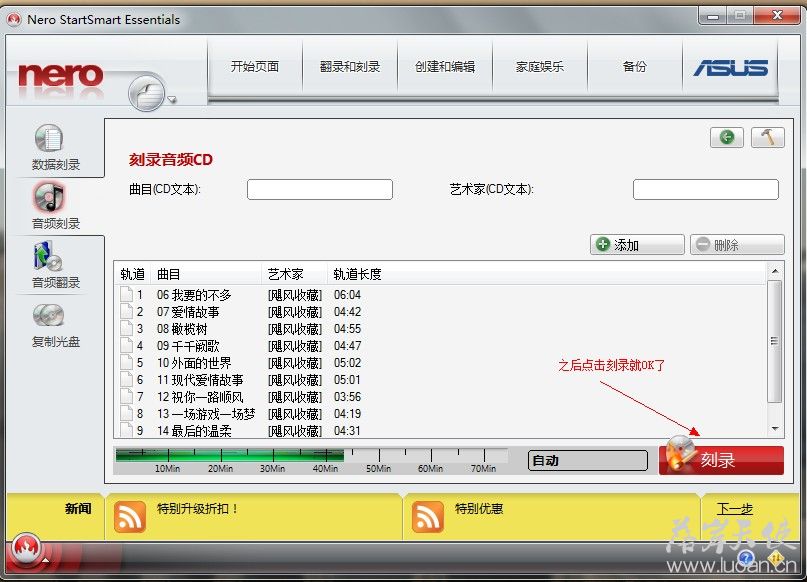Viewport: 807px width, 582px height.
Task: Click the file icon of track 5
Action: tap(126, 362)
